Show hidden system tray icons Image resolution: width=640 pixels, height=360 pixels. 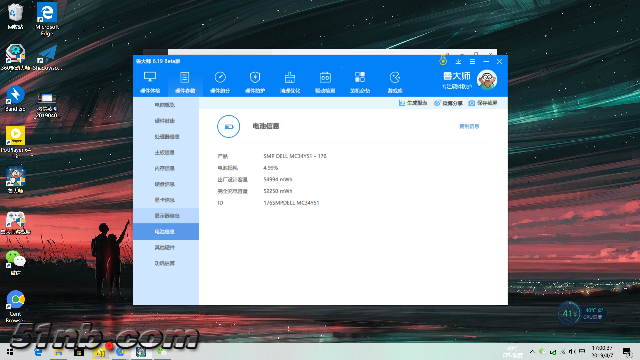[532, 351]
